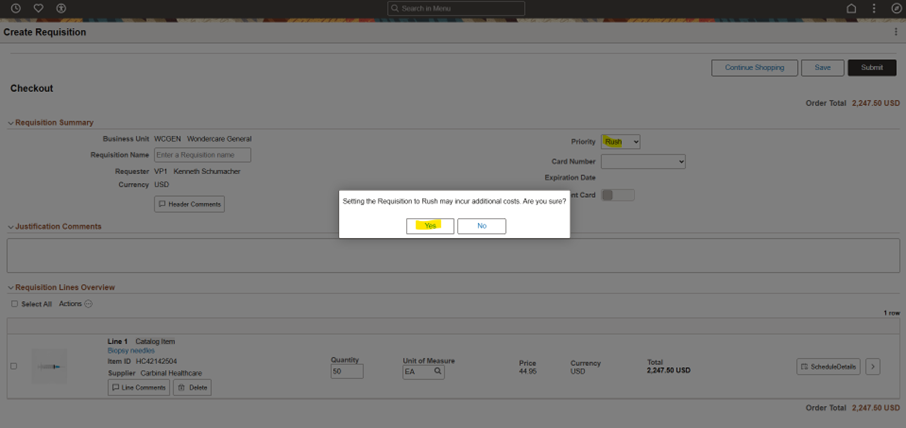Click the Quantity field showing 50
This screenshot has width=906, height=428.
(347, 371)
